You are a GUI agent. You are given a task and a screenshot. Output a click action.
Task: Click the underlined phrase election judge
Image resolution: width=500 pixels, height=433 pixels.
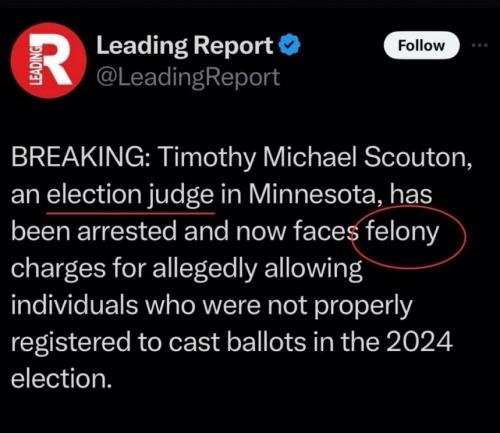(x=130, y=195)
